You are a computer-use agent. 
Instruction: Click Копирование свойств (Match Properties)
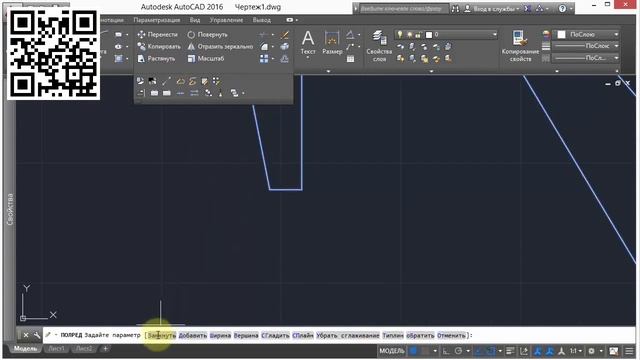pyautogui.click(x=520, y=46)
